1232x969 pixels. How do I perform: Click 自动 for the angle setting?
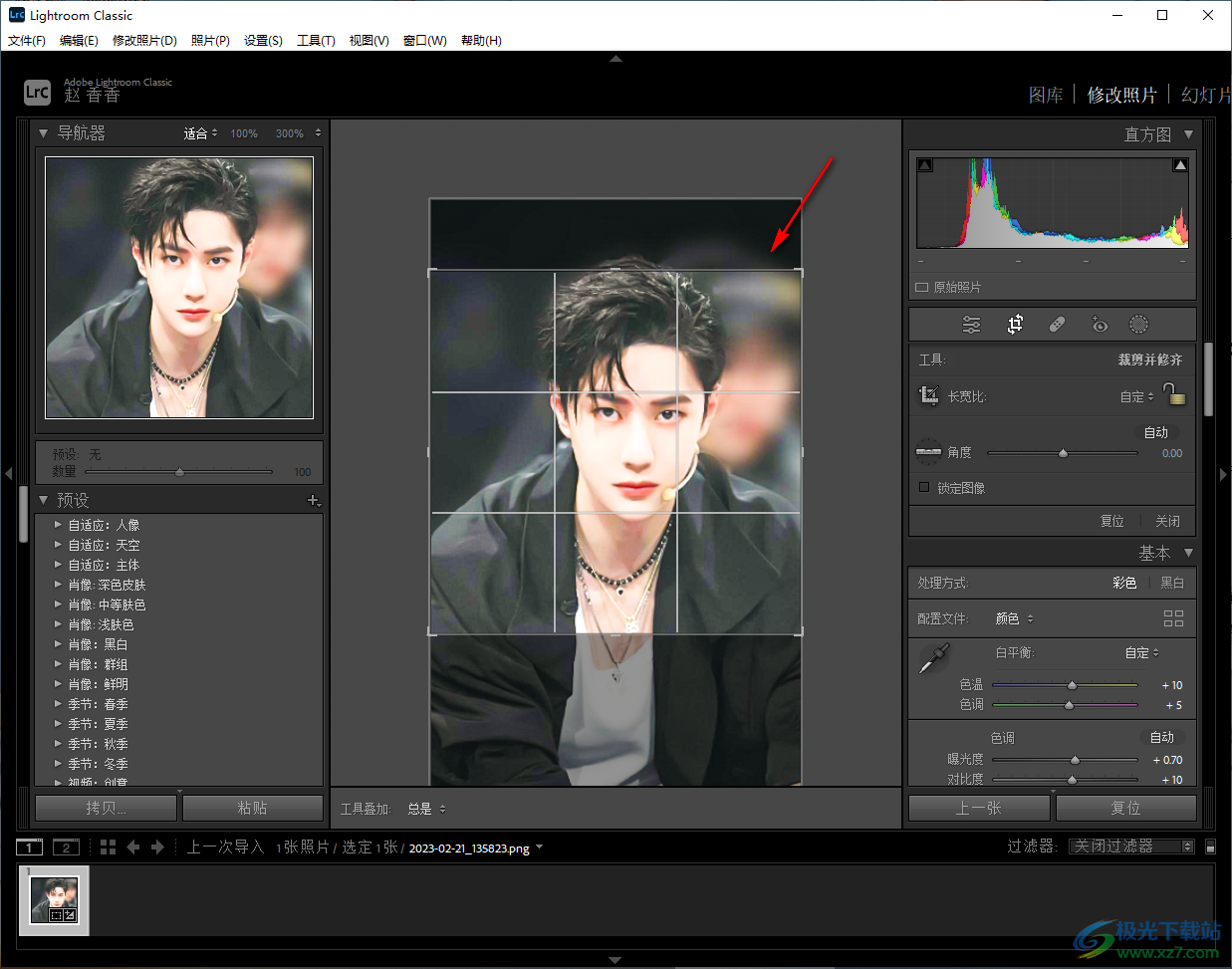pyautogui.click(x=1156, y=432)
